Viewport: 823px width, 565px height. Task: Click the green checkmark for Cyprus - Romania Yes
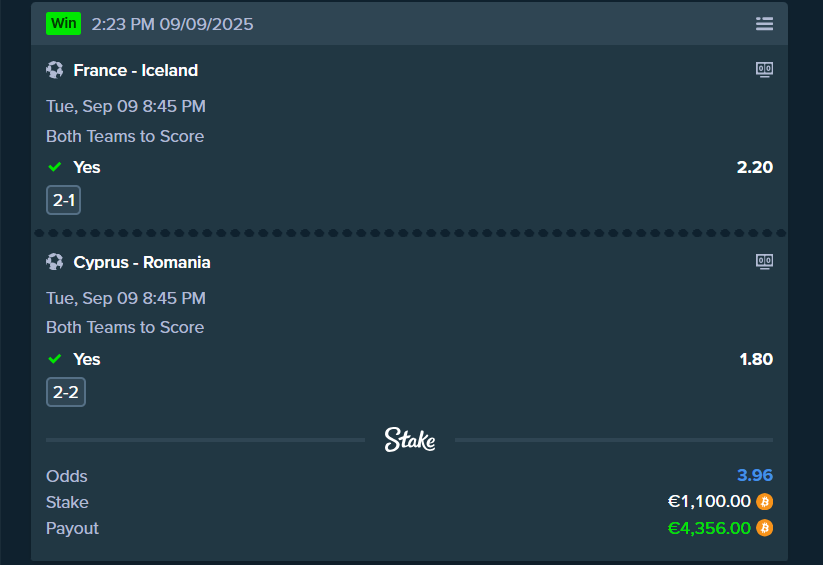click(x=55, y=359)
